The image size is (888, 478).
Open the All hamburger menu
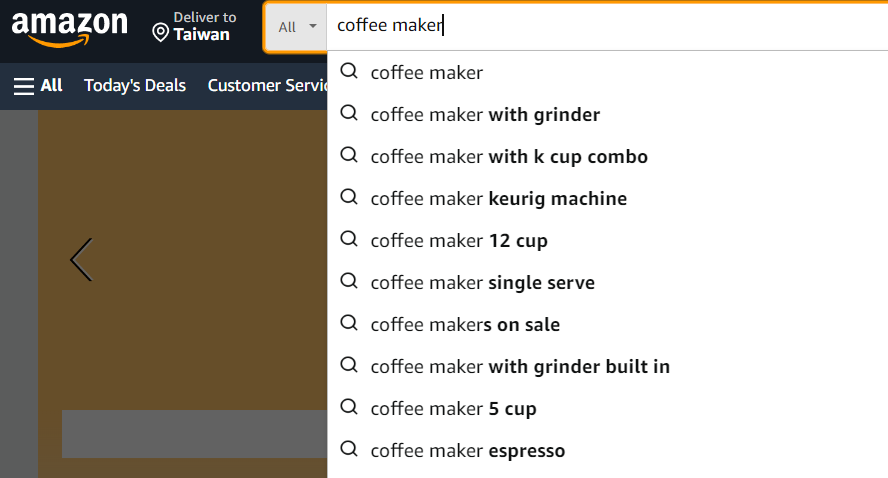coord(38,86)
